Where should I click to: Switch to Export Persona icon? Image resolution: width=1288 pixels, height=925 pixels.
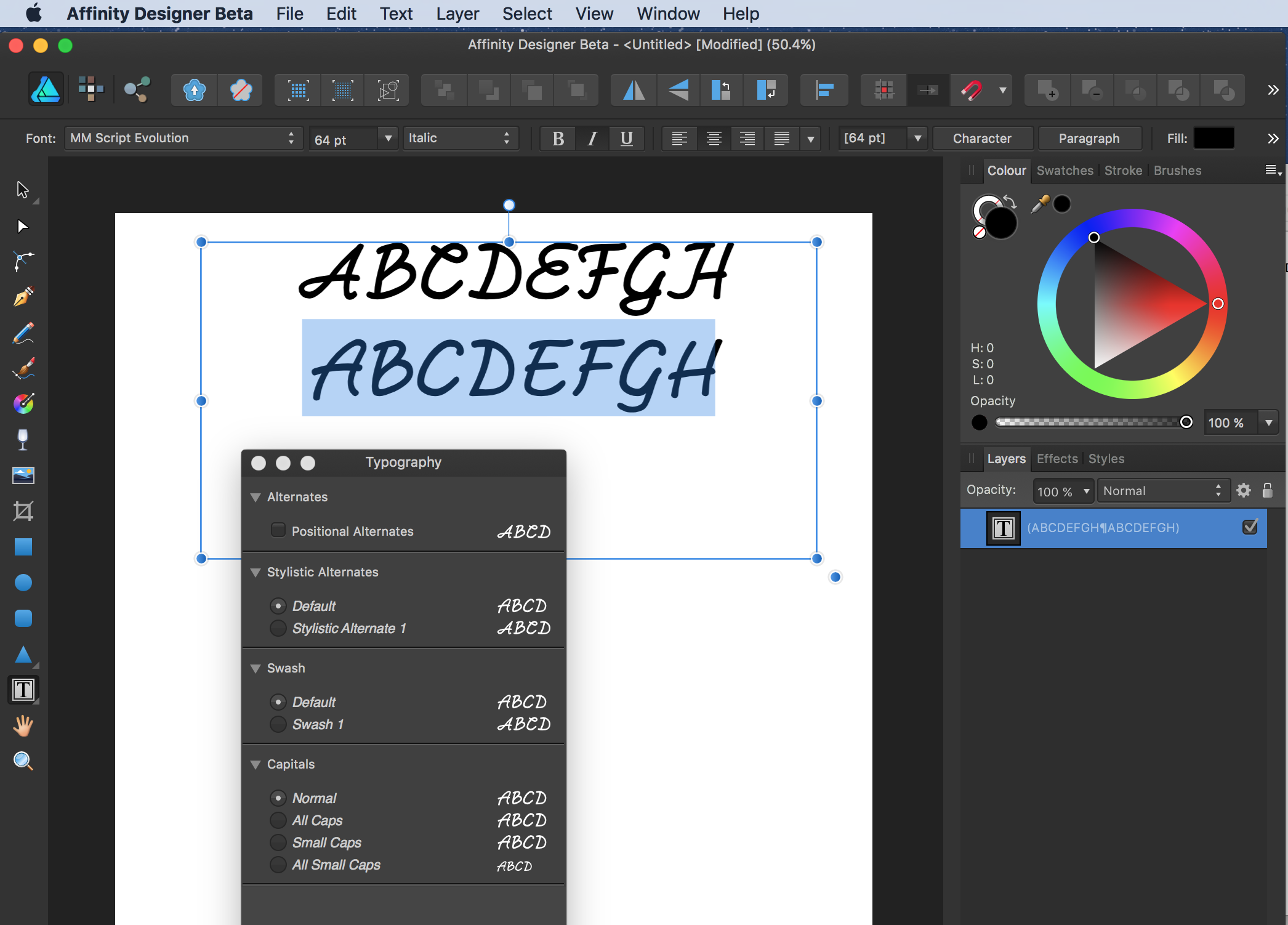pos(137,90)
